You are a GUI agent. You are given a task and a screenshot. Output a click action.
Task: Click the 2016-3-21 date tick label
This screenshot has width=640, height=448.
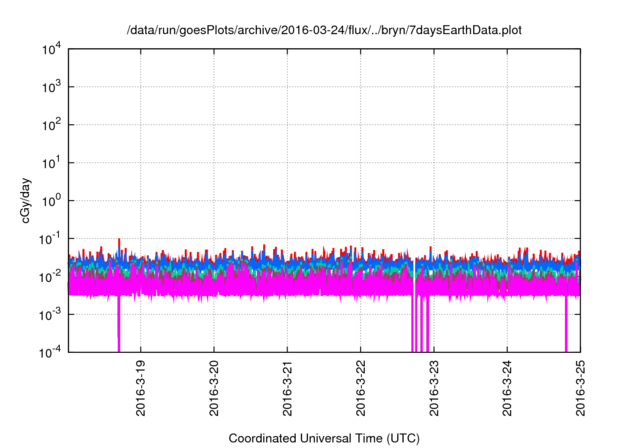coord(287,388)
